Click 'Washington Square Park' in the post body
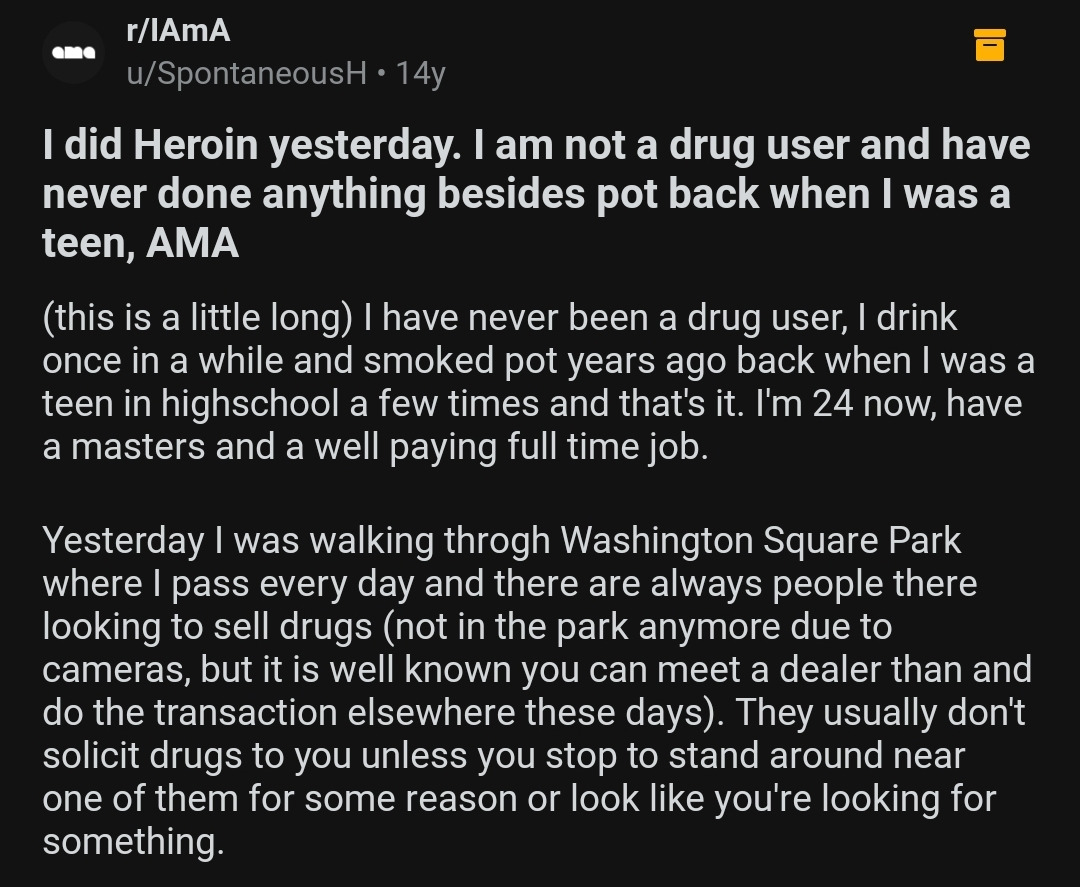The height and width of the screenshot is (887, 1080). pyautogui.click(x=760, y=540)
